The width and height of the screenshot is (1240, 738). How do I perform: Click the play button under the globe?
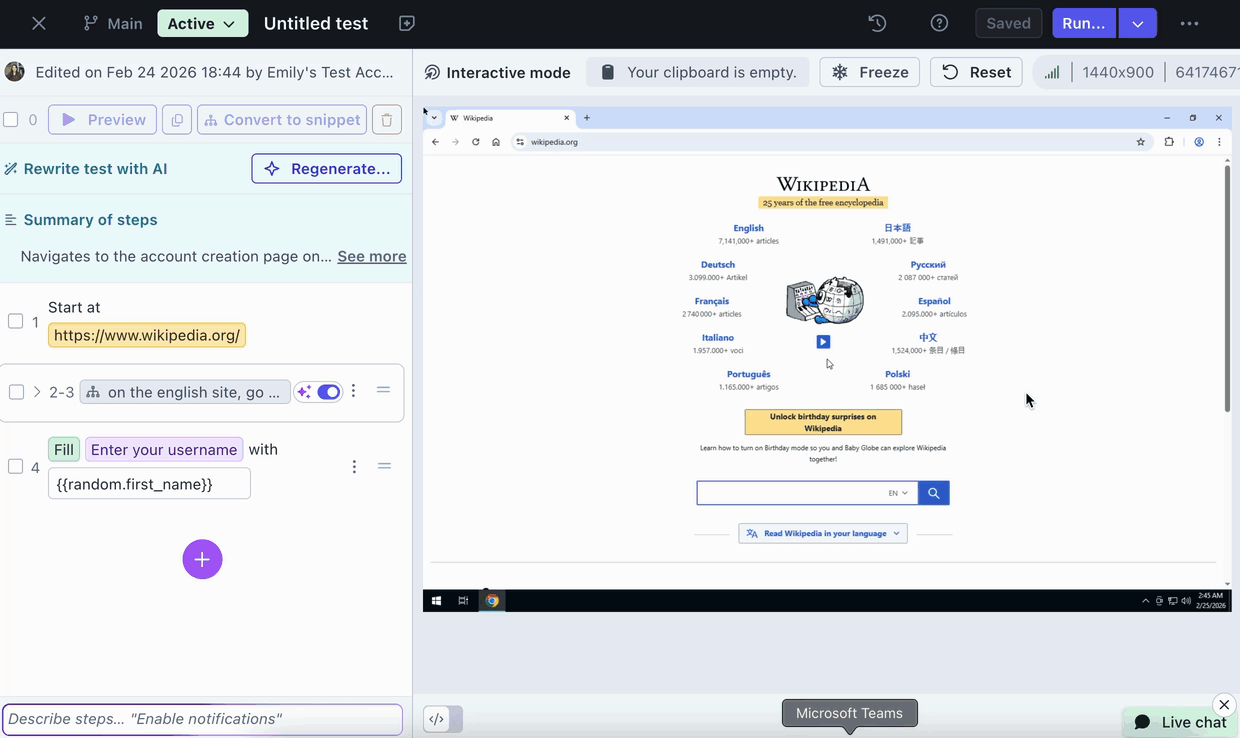coord(823,342)
